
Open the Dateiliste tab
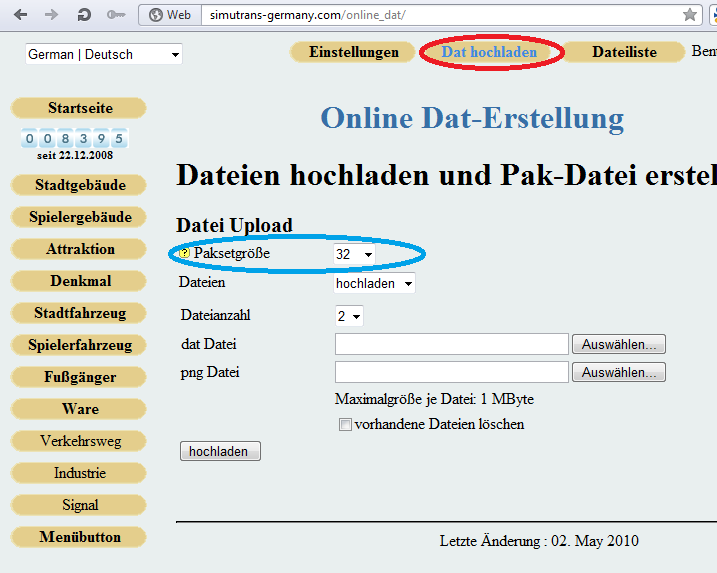624,52
